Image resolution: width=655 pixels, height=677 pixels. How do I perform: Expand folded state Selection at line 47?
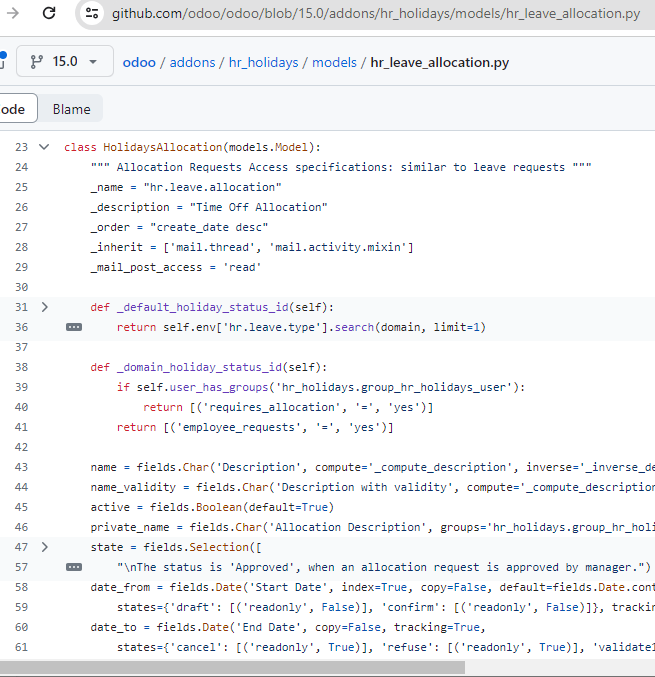click(44, 547)
